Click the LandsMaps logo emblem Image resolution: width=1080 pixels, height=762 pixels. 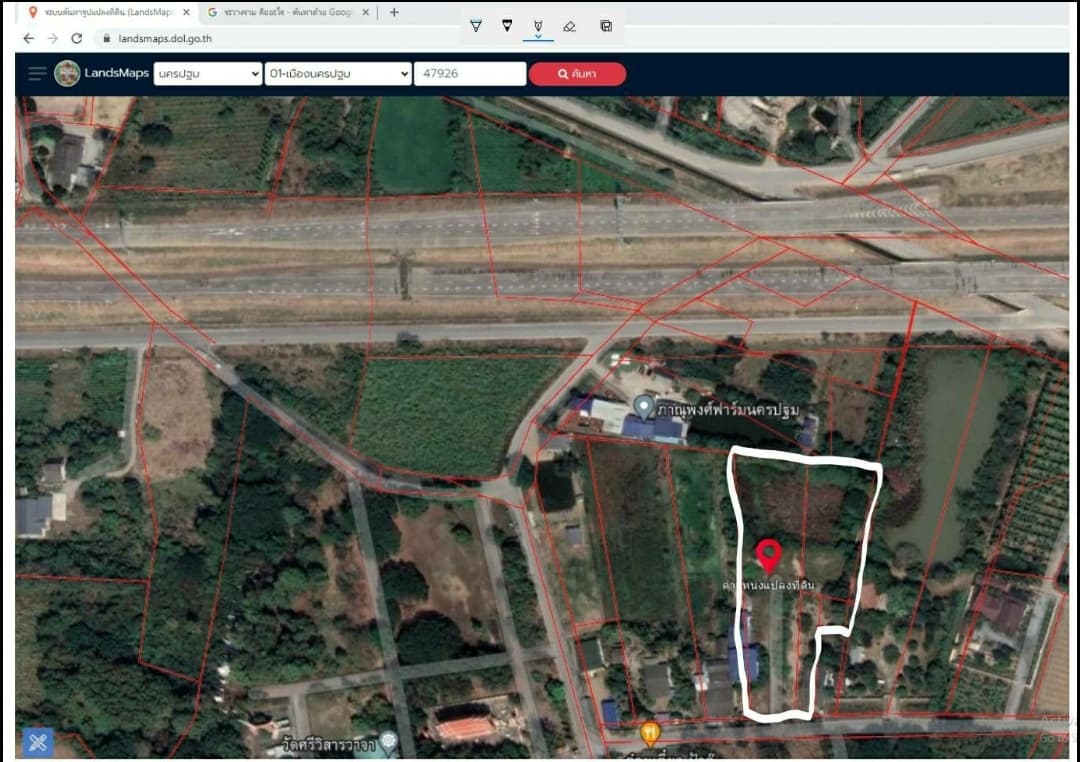pos(67,73)
